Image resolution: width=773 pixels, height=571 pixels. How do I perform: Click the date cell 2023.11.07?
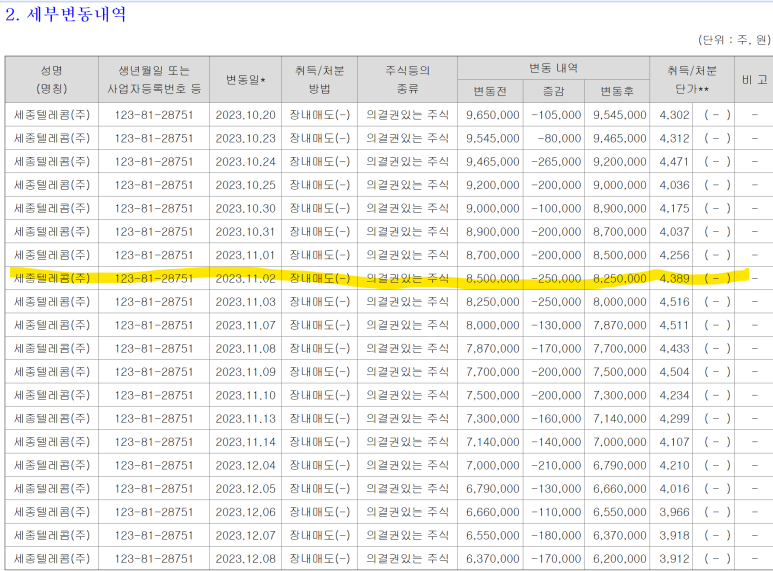246,325
